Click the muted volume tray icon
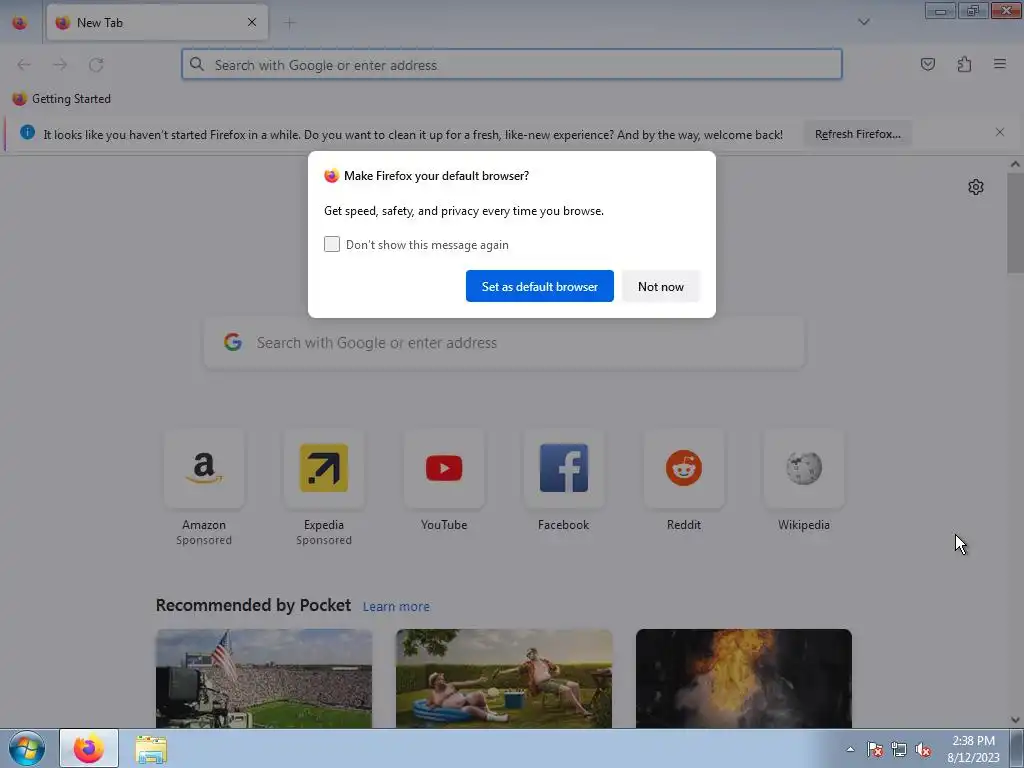Image resolution: width=1024 pixels, height=768 pixels. (x=923, y=749)
